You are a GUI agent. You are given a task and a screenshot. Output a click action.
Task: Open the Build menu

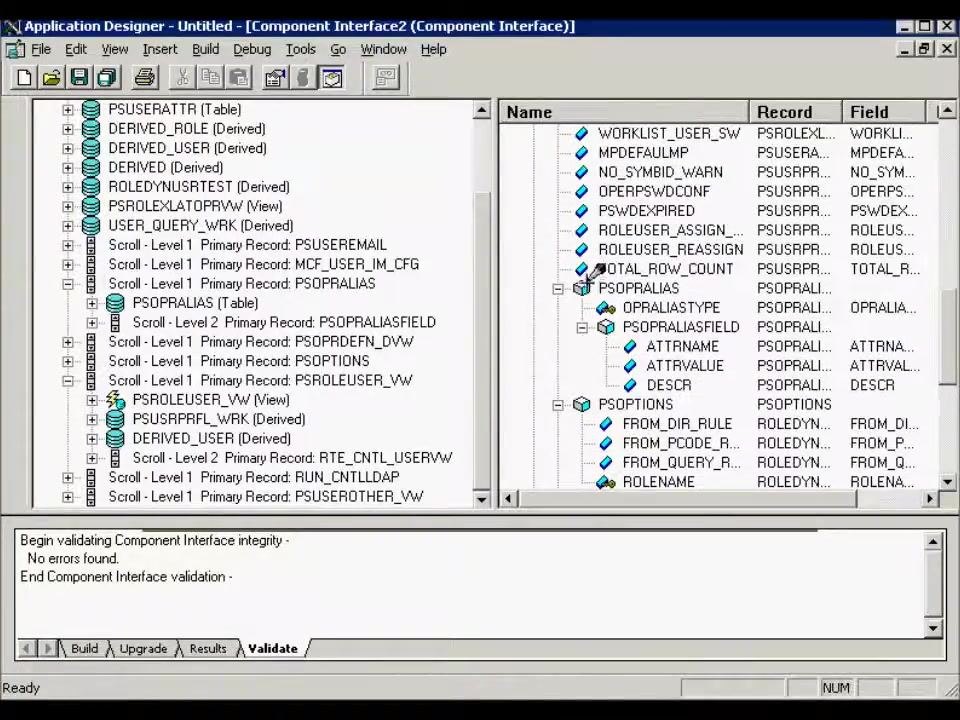coord(206,49)
